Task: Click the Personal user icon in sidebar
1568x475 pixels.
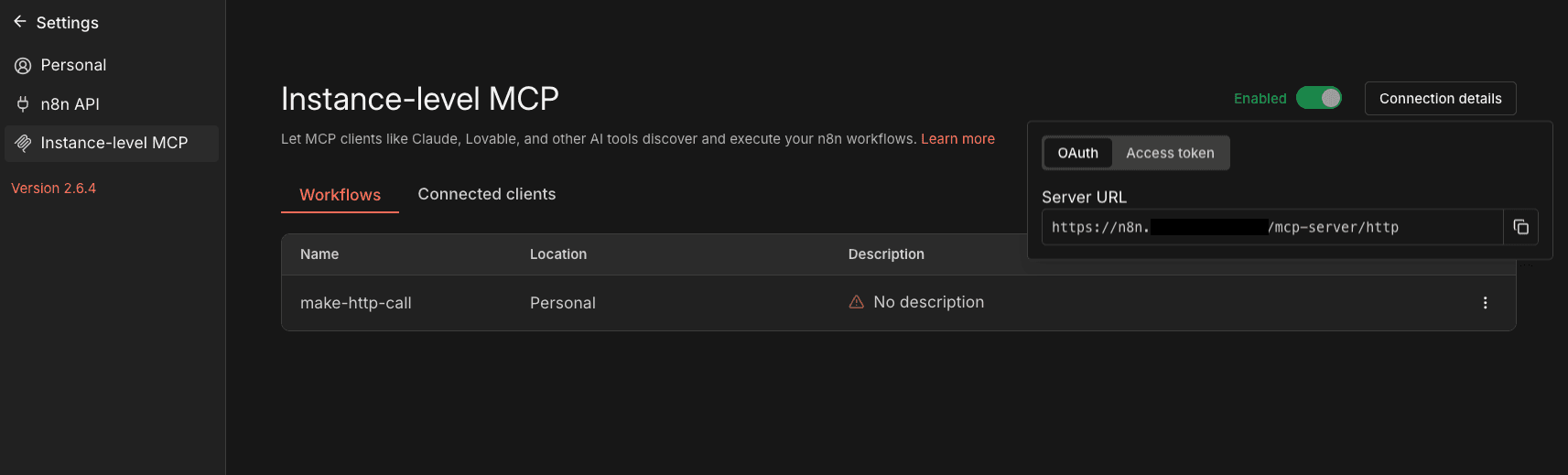Action: 23,66
